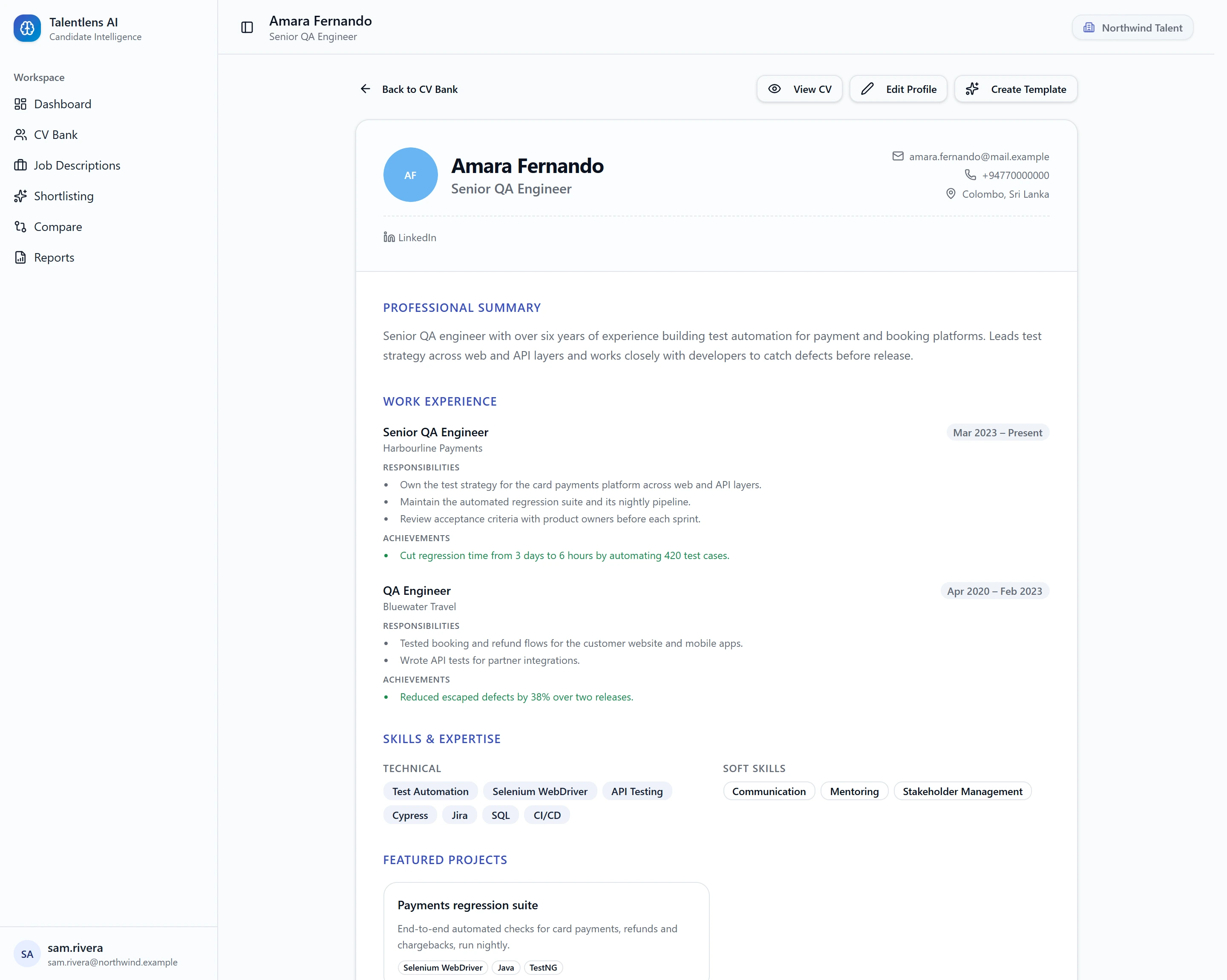The width and height of the screenshot is (1227, 980).
Task: Click the Edit Profile button
Action: (x=898, y=89)
